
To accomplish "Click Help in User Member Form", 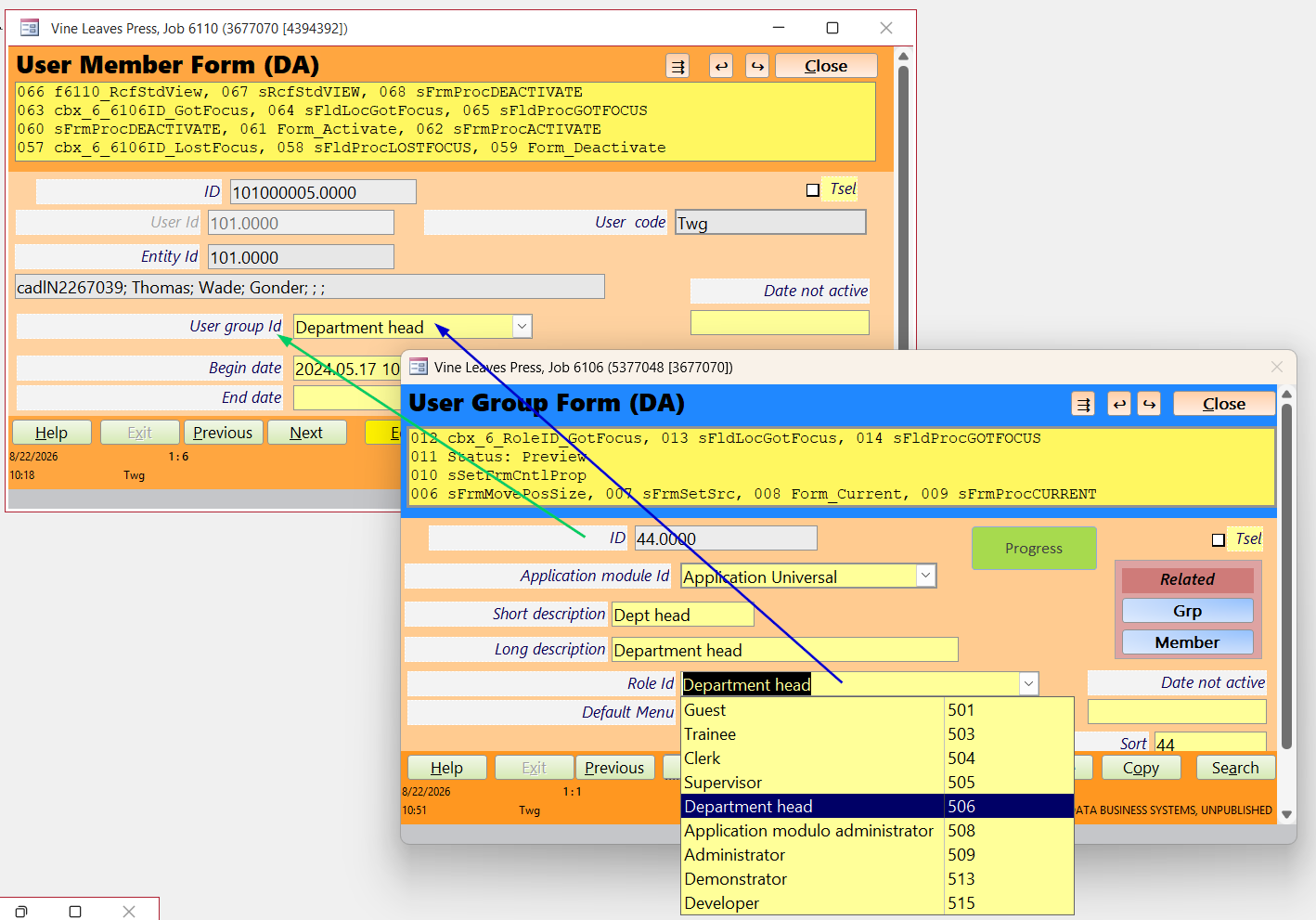I will tap(51, 433).
